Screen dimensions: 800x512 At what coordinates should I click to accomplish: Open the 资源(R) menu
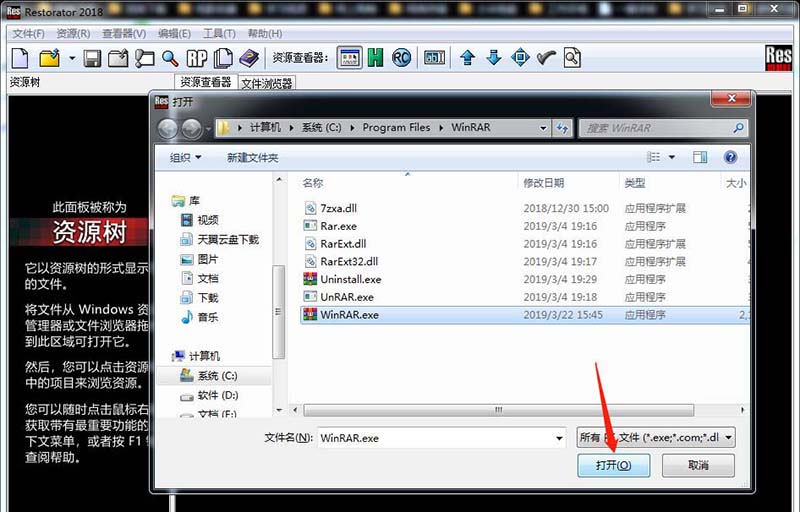click(x=73, y=34)
